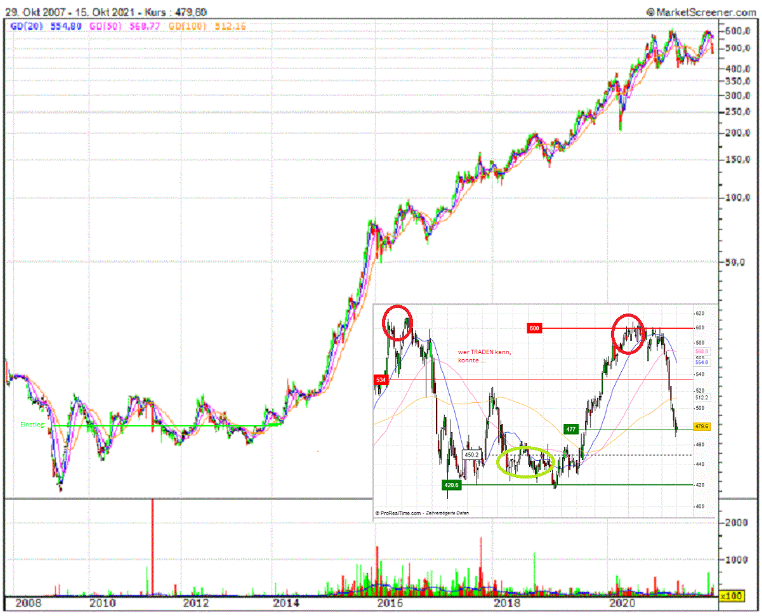Click the 400,0 price axis label
Screen dimensions: 762x616
(x=737, y=68)
